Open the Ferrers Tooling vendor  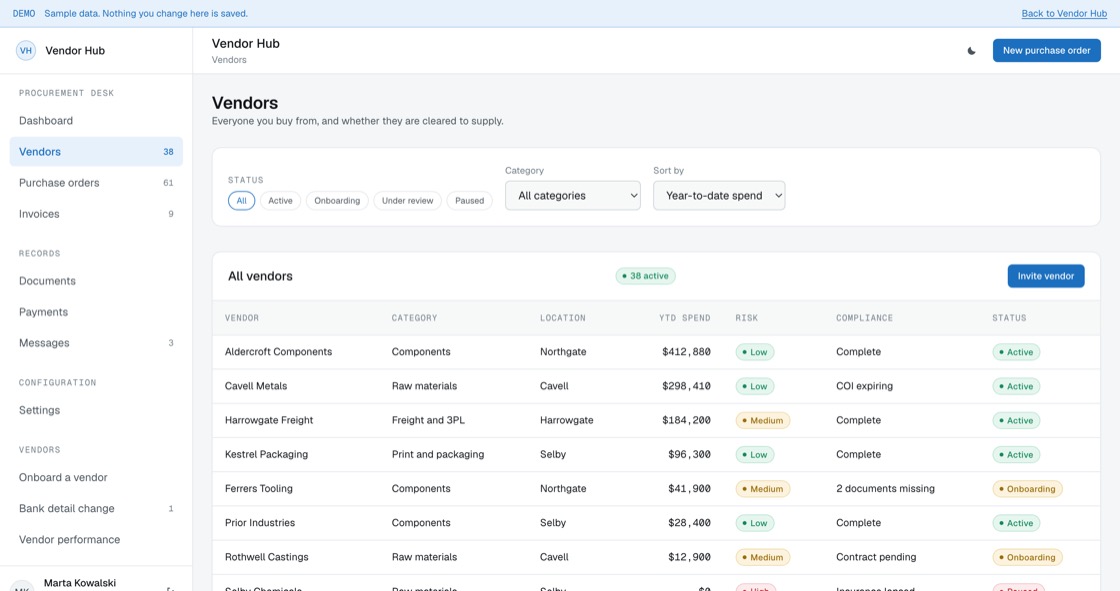pyautogui.click(x=656, y=489)
